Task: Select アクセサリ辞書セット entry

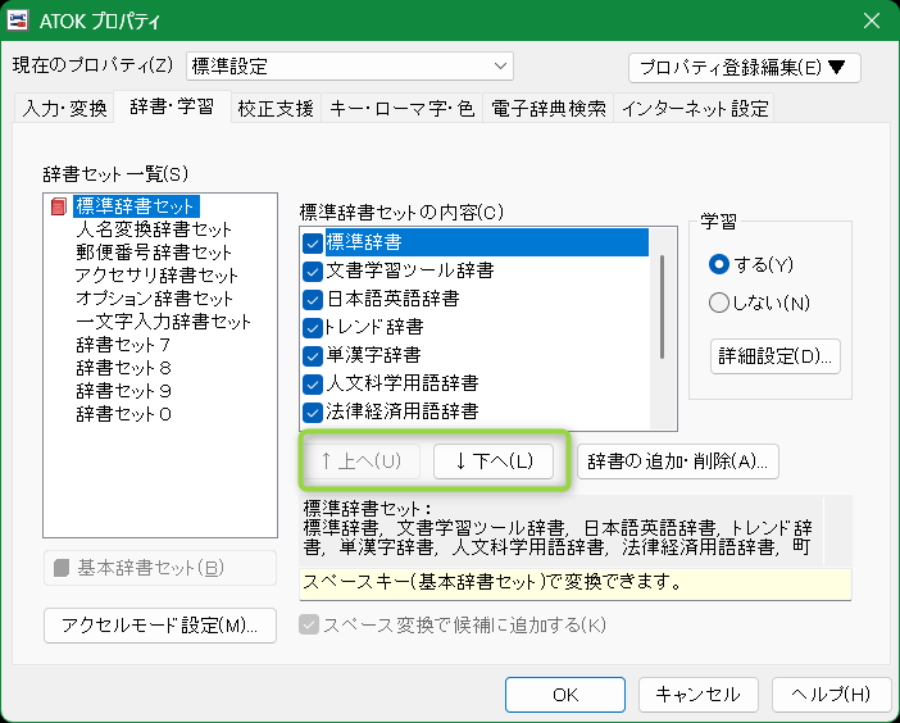Action: [x=156, y=275]
